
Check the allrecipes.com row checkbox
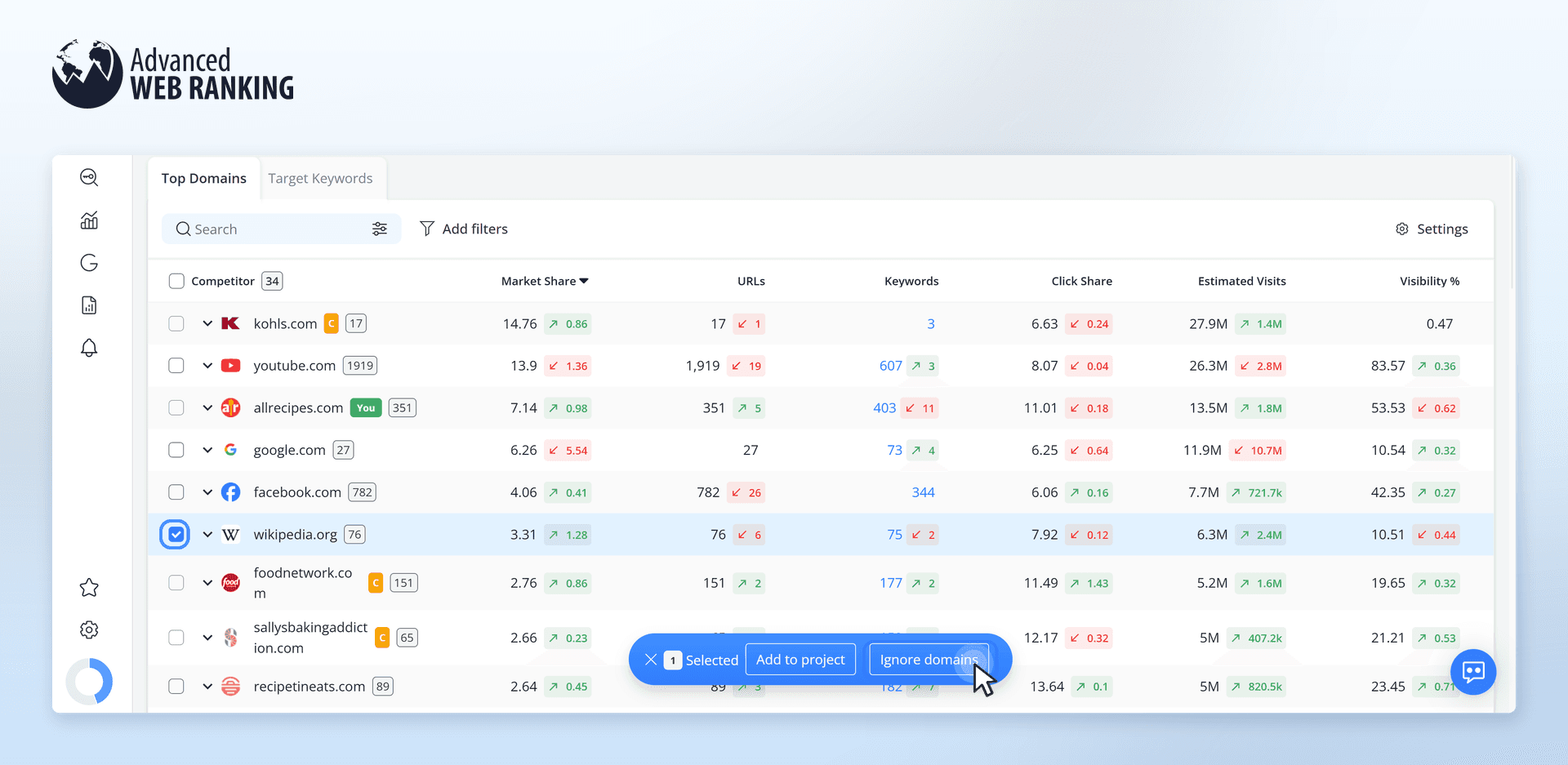point(176,407)
